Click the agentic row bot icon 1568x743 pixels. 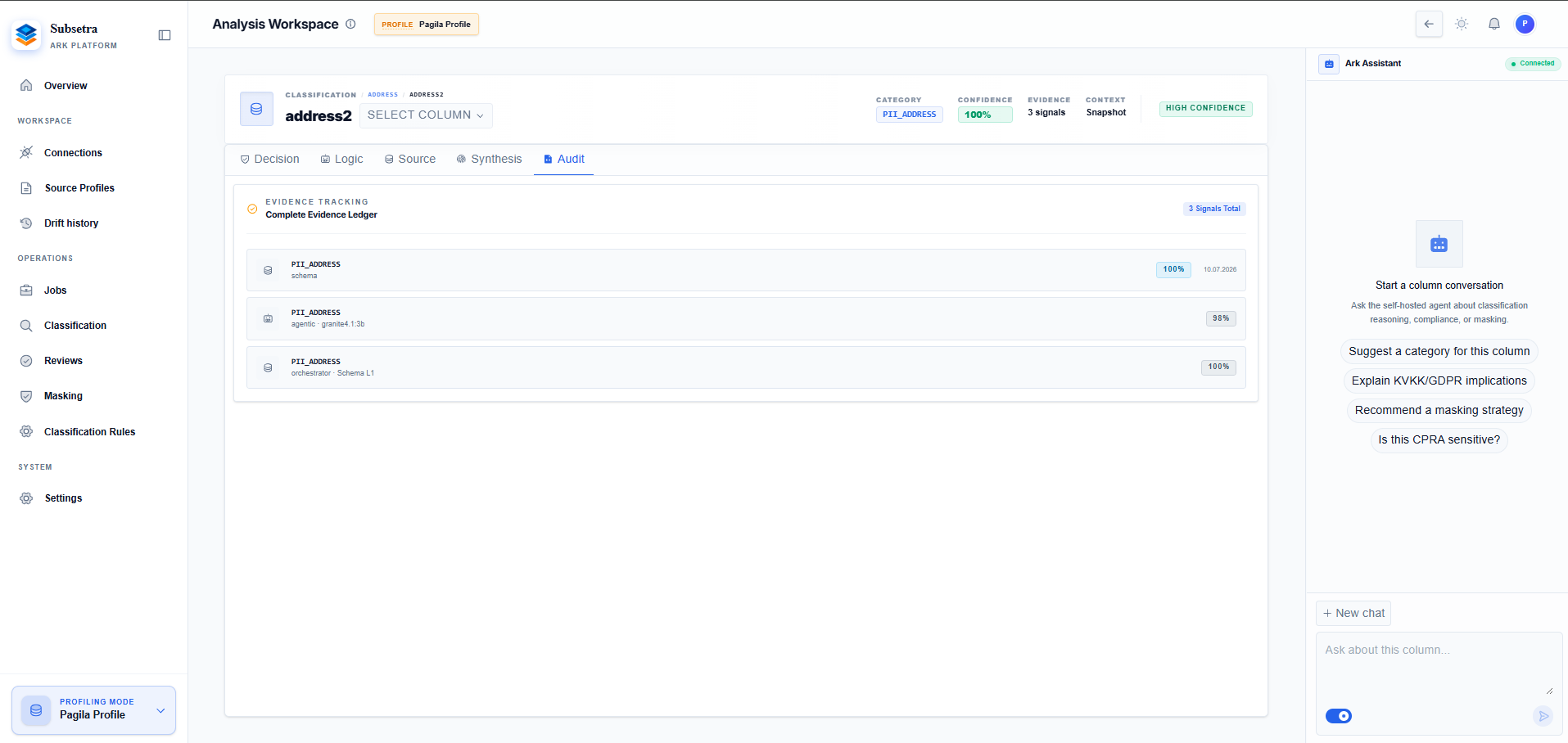268,318
